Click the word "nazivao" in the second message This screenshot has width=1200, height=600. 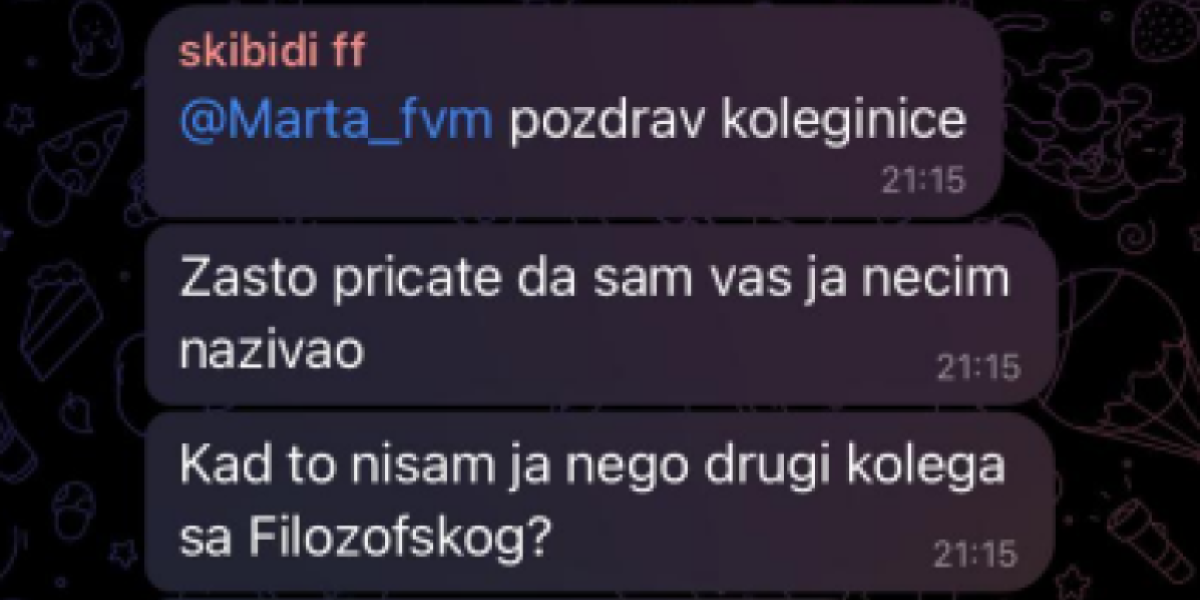tap(273, 351)
